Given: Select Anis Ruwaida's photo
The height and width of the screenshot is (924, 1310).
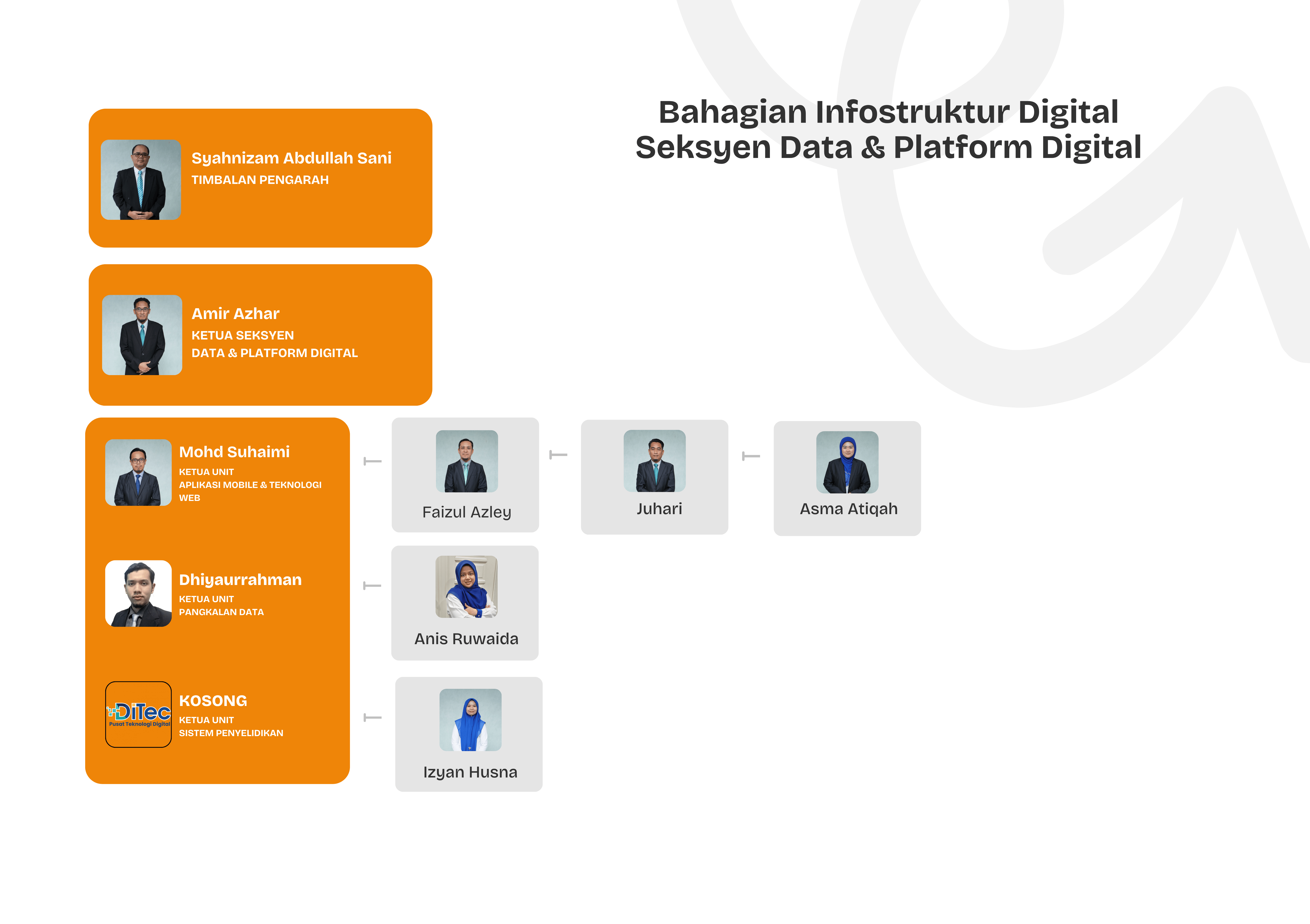Looking at the screenshot, I should pyautogui.click(x=467, y=587).
